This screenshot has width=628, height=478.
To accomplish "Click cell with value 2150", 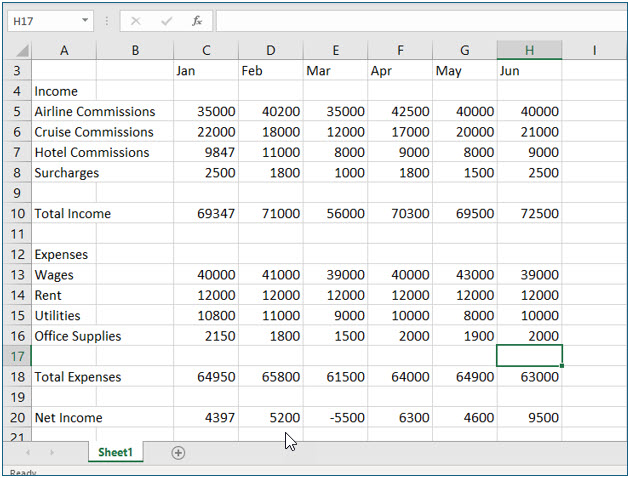I will coord(206,336).
